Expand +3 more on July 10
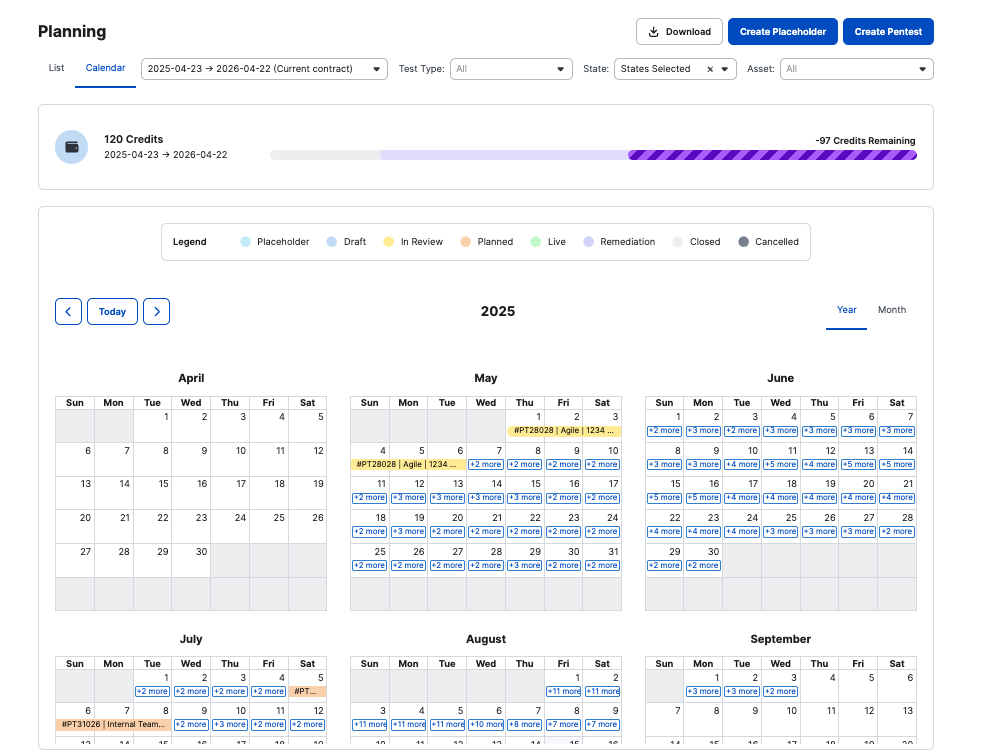The width and height of the screenshot is (988, 750). coord(229,725)
